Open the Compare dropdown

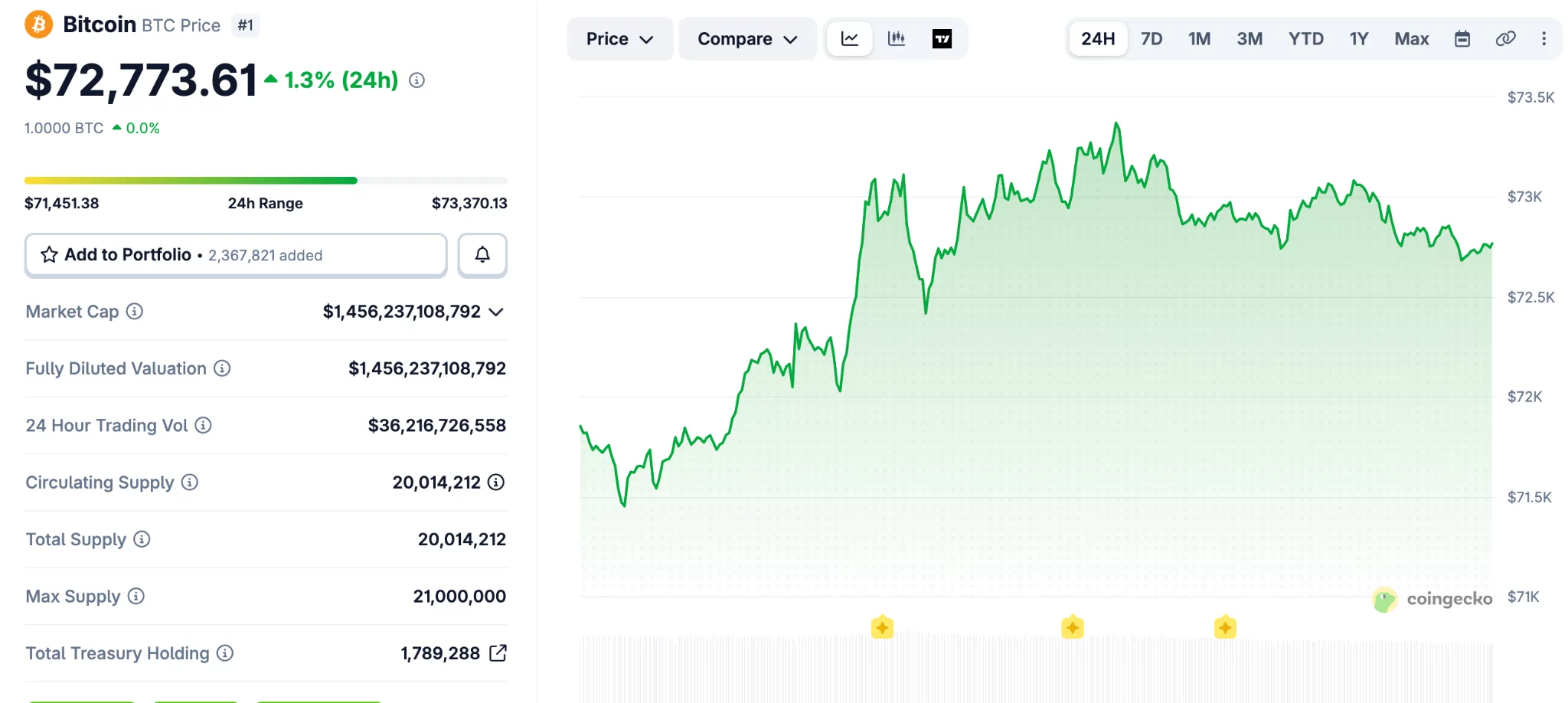[x=746, y=38]
